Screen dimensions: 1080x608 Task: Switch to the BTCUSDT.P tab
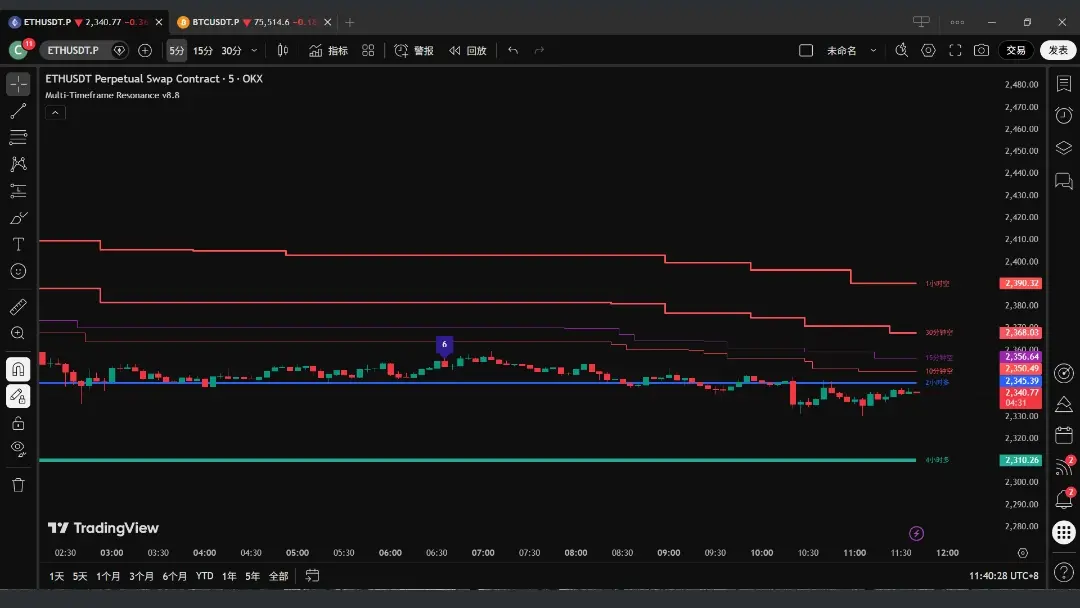click(x=215, y=22)
